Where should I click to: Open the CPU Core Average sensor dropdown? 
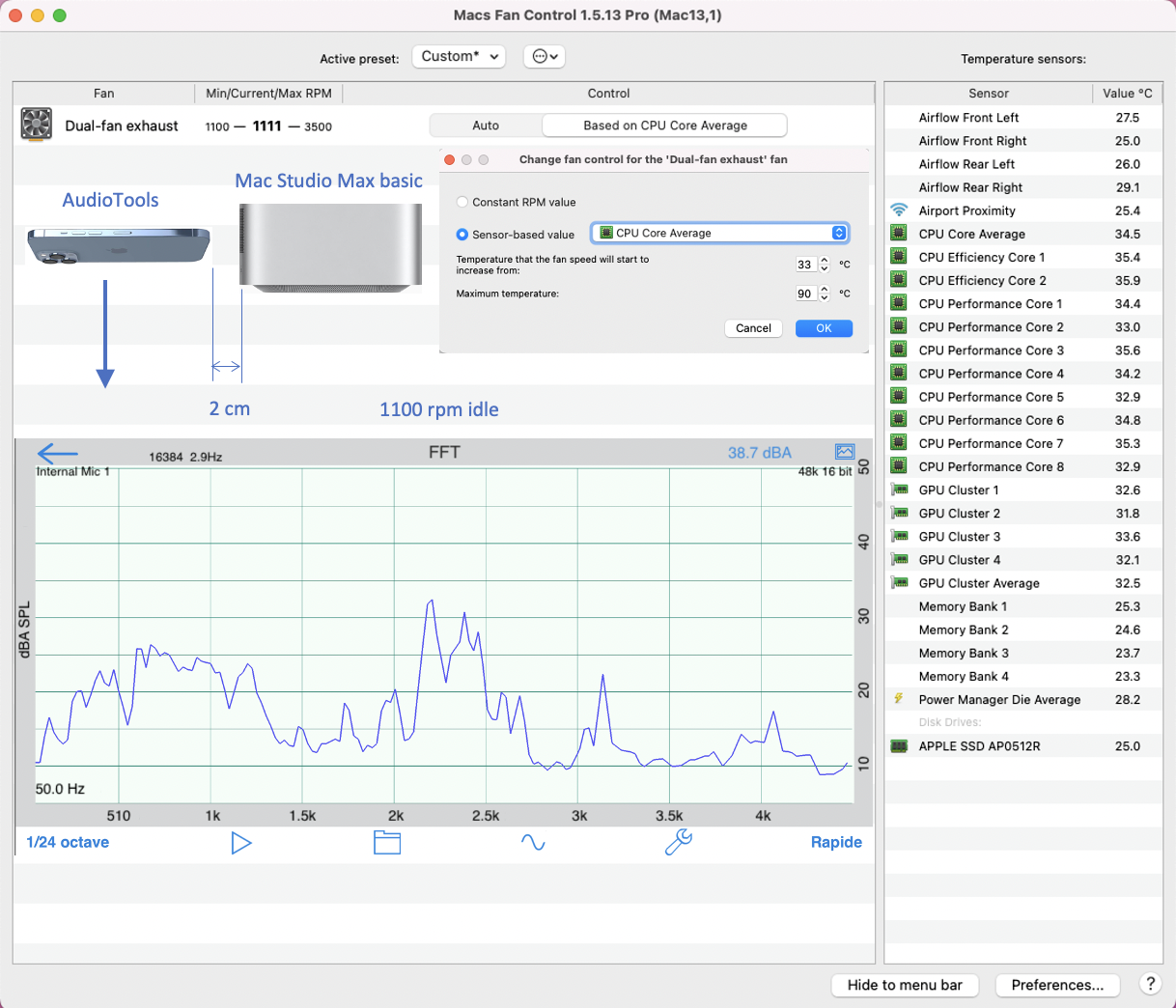pyautogui.click(x=720, y=233)
